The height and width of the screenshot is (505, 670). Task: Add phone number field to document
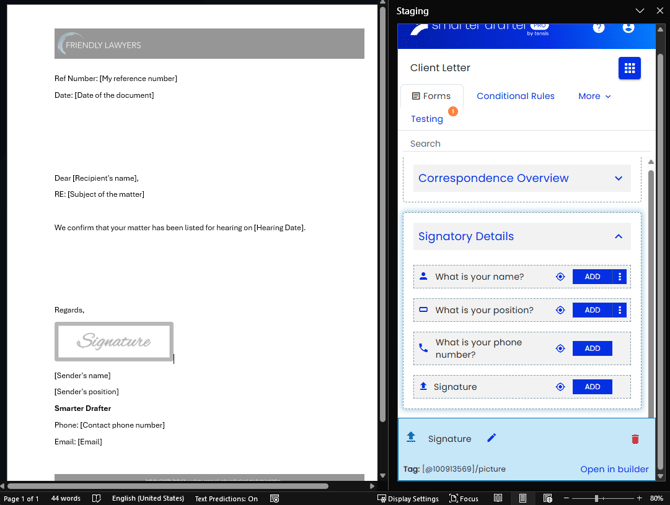592,349
